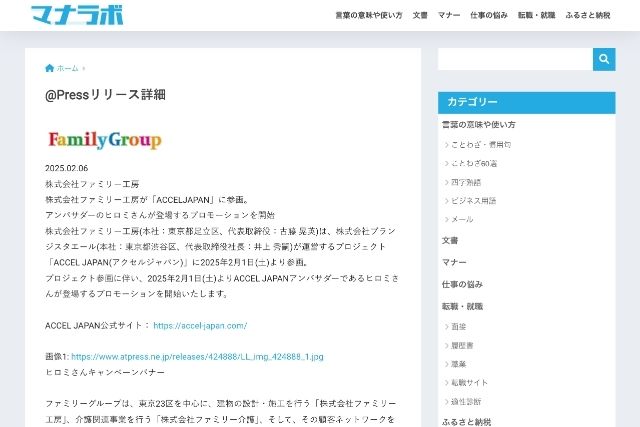Open sidebar subcategory メール
Viewport: 640px width, 427px height.
[462, 220]
